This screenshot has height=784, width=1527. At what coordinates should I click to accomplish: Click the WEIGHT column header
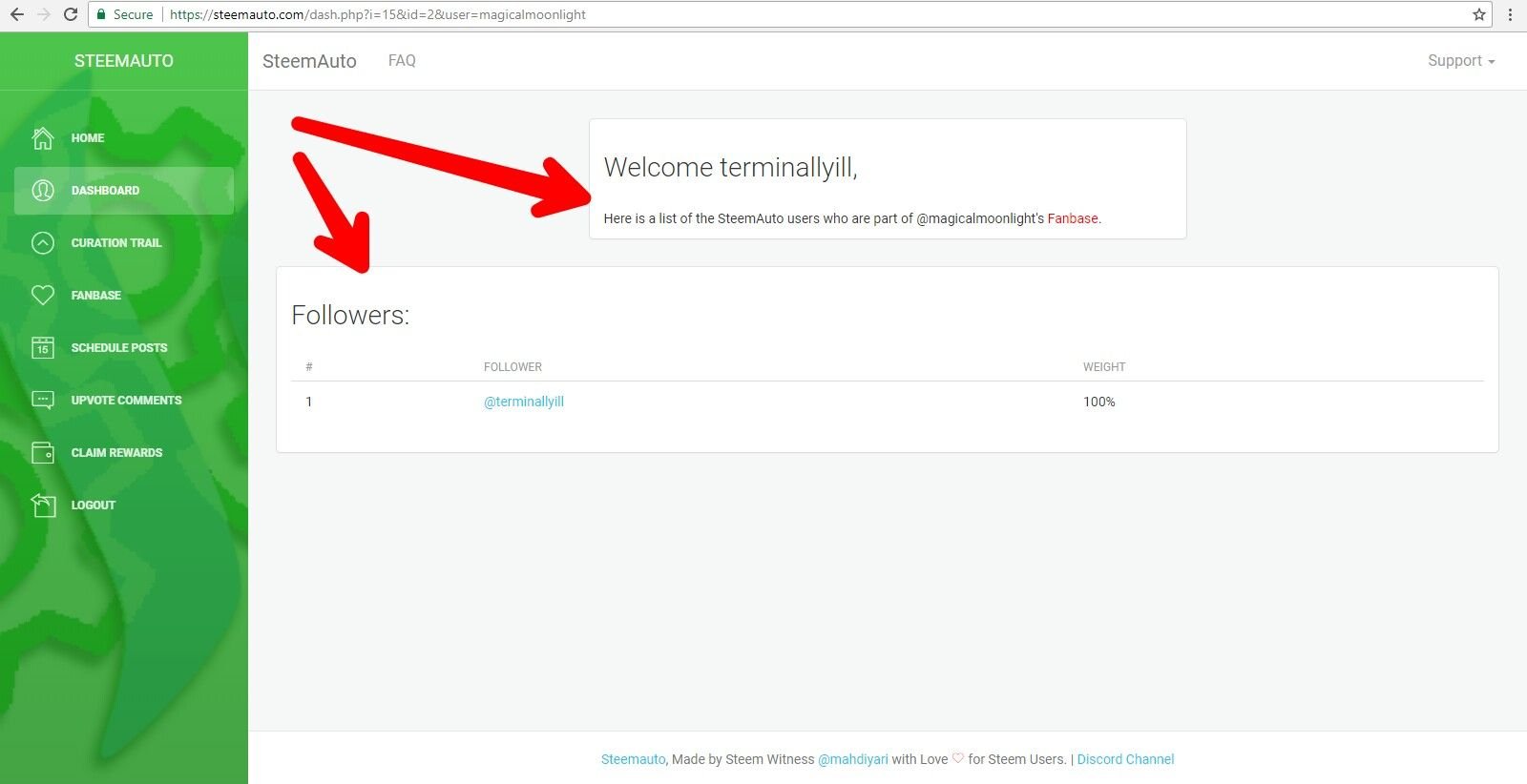(1104, 367)
